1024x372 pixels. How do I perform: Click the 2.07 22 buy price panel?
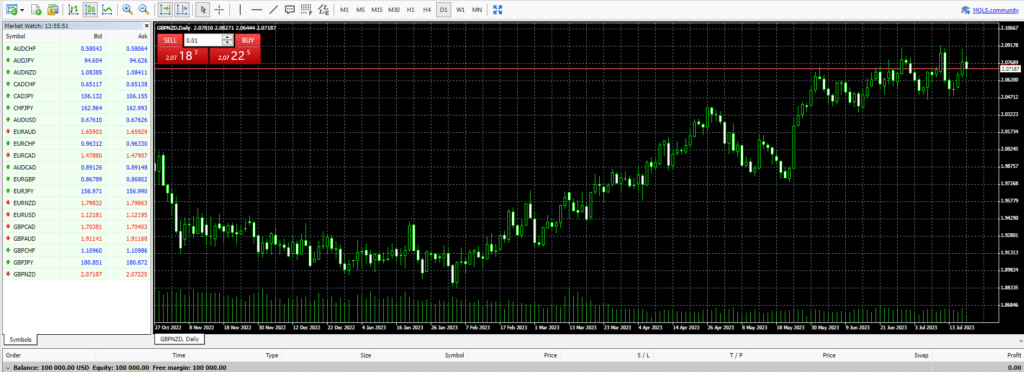pyautogui.click(x=235, y=56)
